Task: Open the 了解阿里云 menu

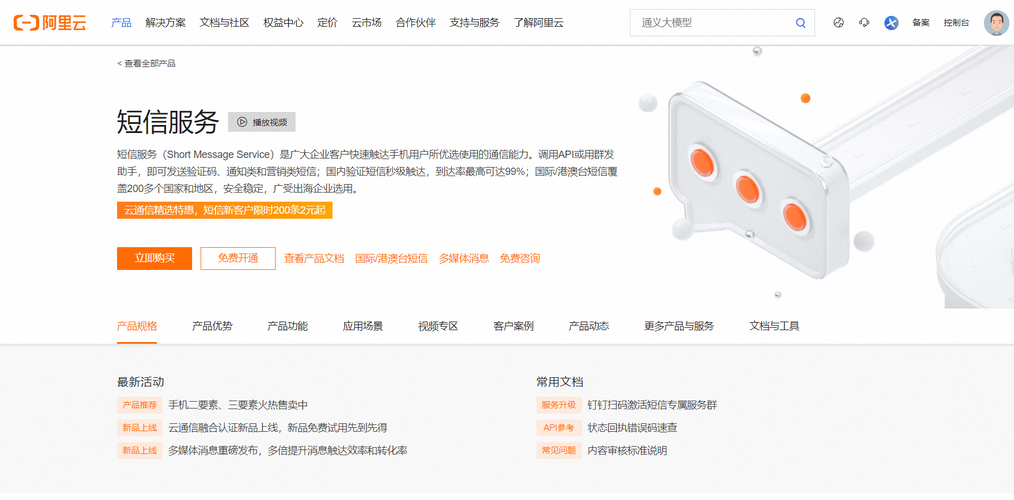Action: coord(539,23)
